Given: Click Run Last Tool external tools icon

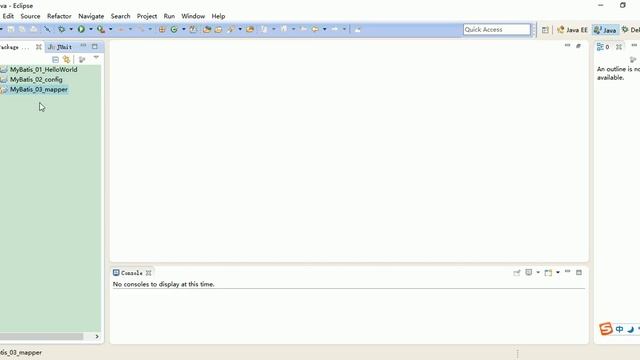Looking at the screenshot, I should [x=100, y=29].
